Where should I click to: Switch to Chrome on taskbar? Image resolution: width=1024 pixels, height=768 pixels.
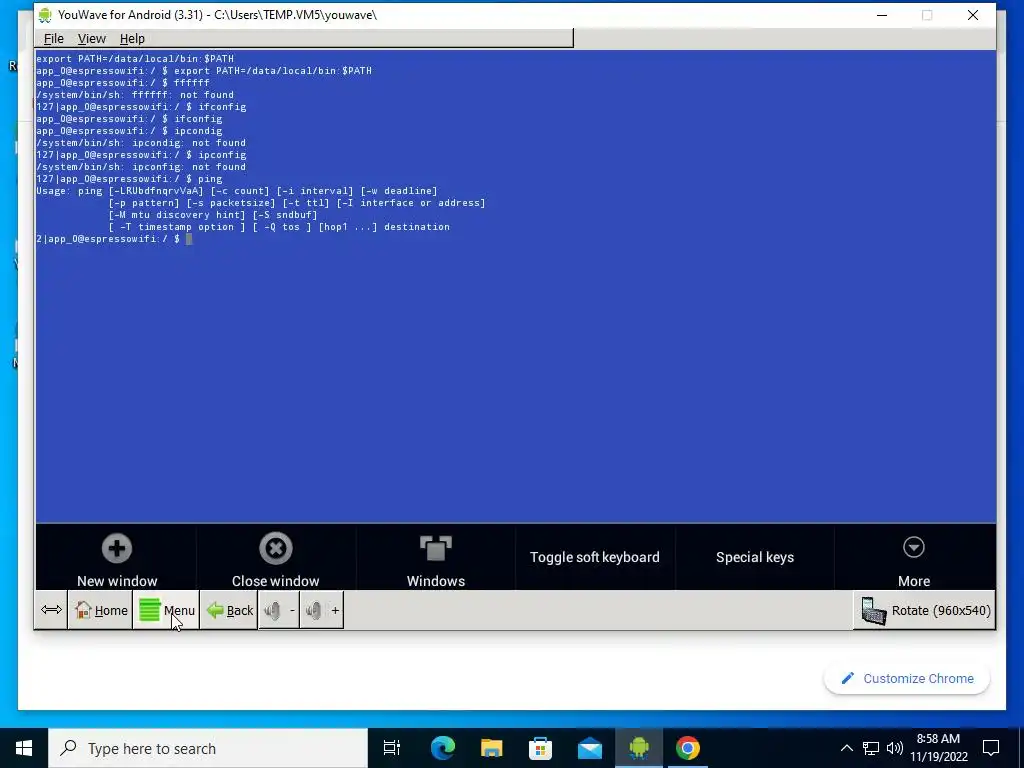pyautogui.click(x=688, y=748)
